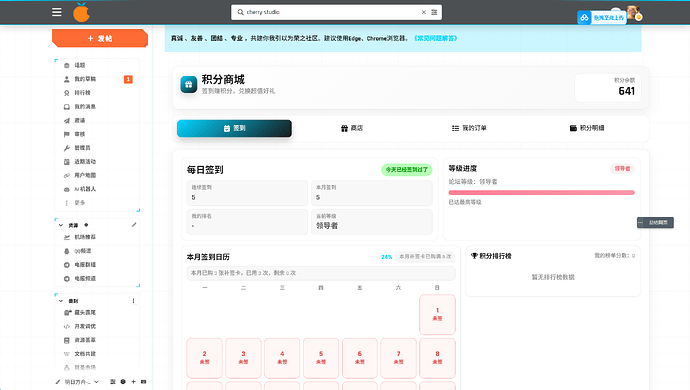Open airport recommendation chart icon link
The height and width of the screenshot is (390, 690).
pos(66,237)
